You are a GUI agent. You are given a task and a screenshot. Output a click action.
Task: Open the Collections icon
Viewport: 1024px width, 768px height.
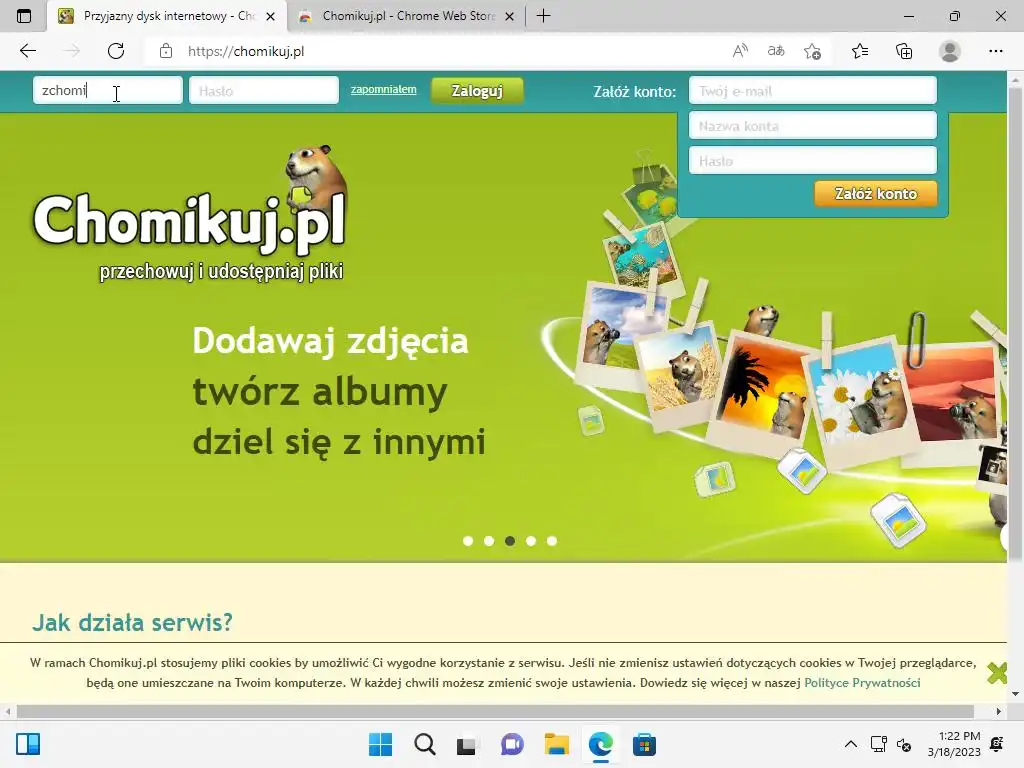point(904,51)
